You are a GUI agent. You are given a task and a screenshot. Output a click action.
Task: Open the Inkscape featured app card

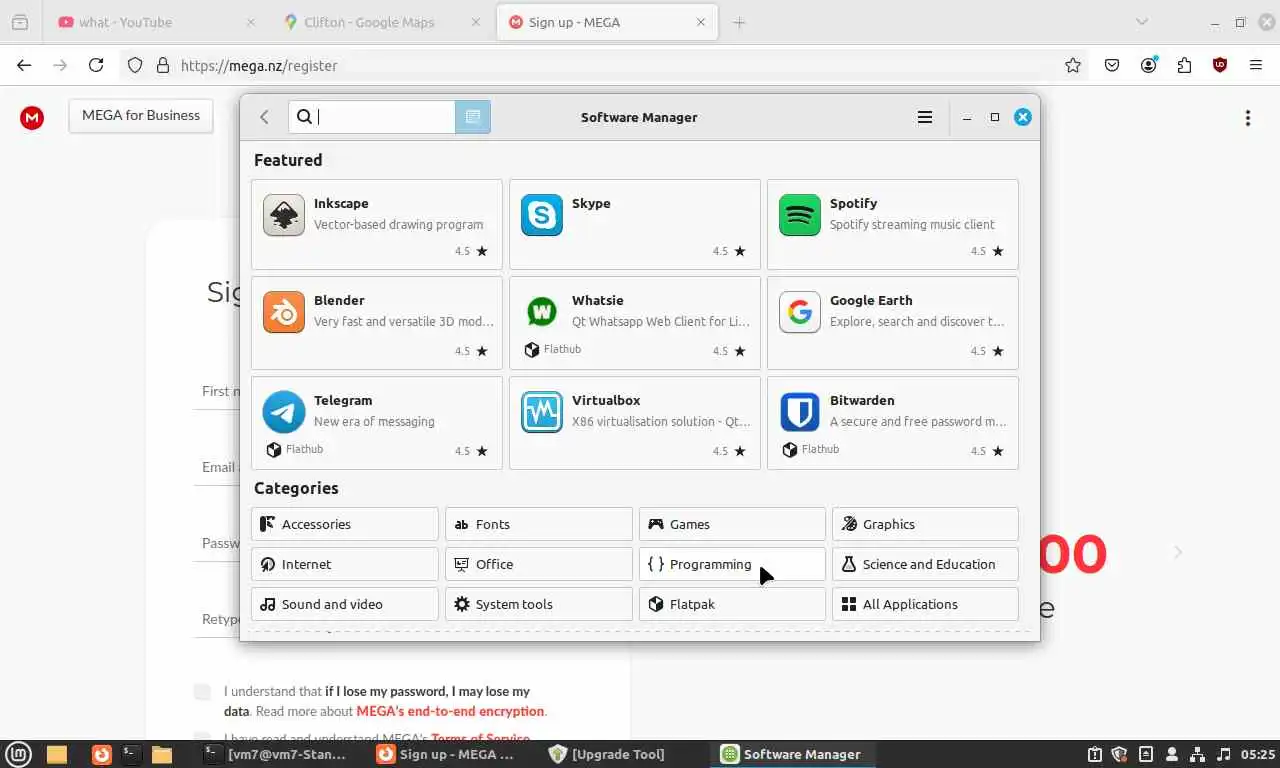[377, 225]
